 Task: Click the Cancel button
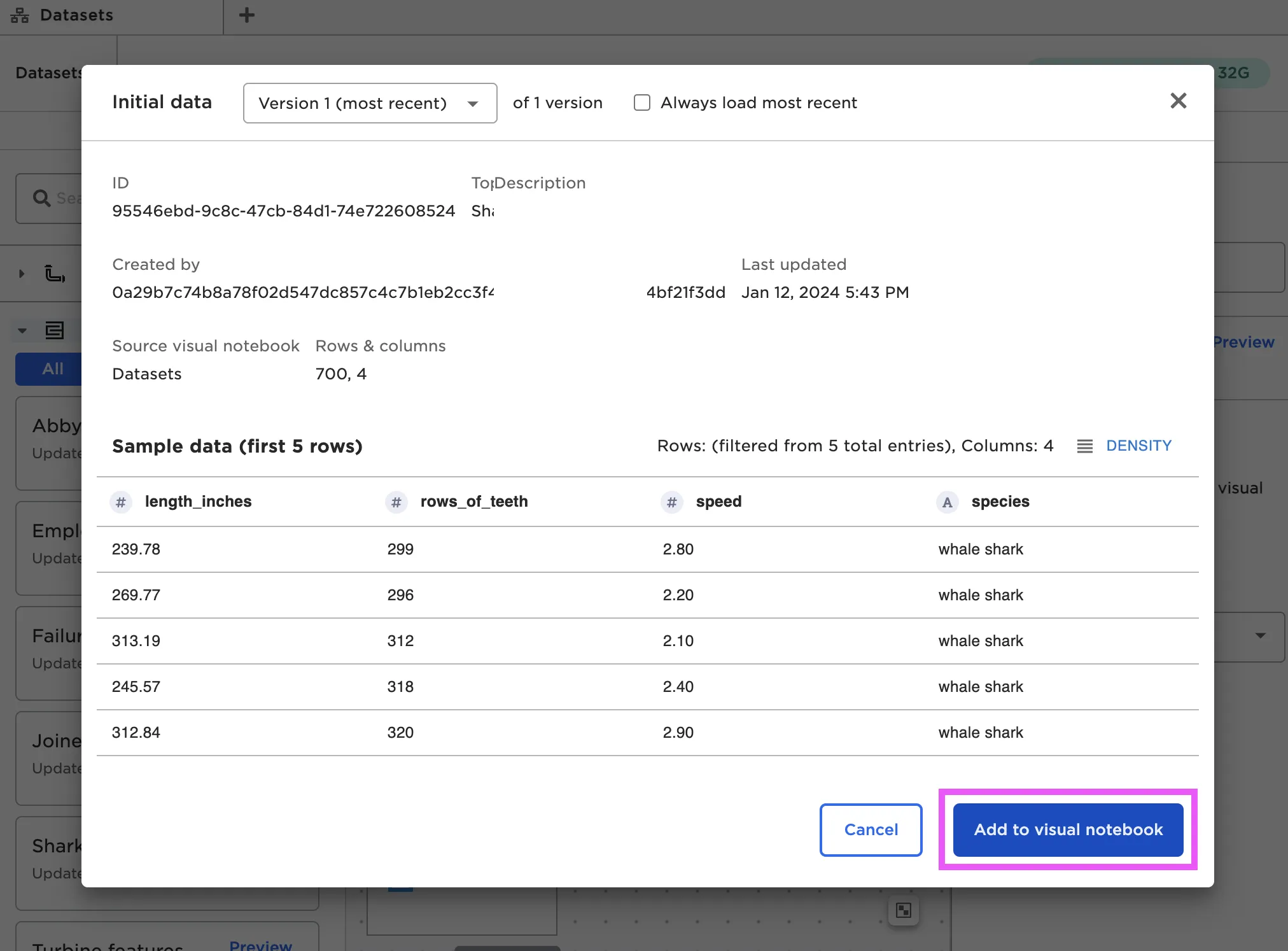pyautogui.click(x=871, y=829)
